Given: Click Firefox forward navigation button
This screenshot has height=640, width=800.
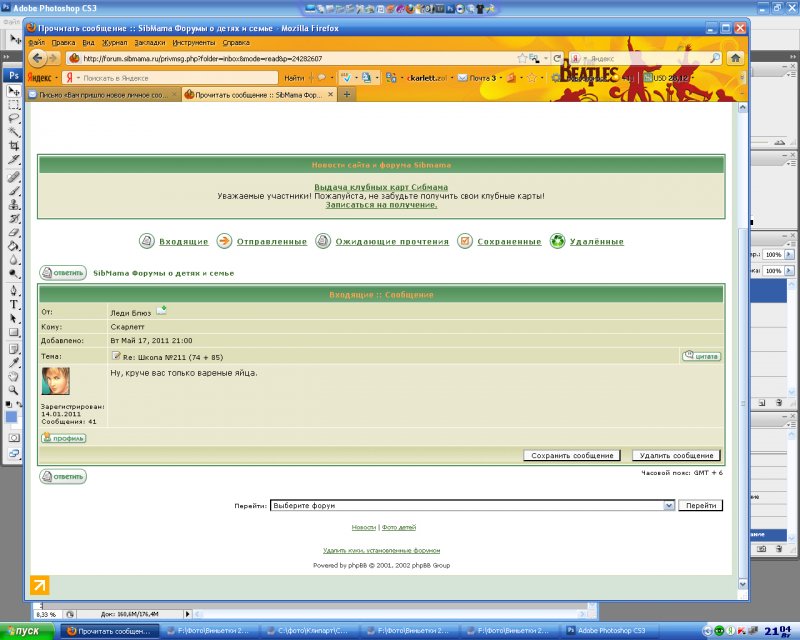Looking at the screenshot, I should [x=53, y=58].
